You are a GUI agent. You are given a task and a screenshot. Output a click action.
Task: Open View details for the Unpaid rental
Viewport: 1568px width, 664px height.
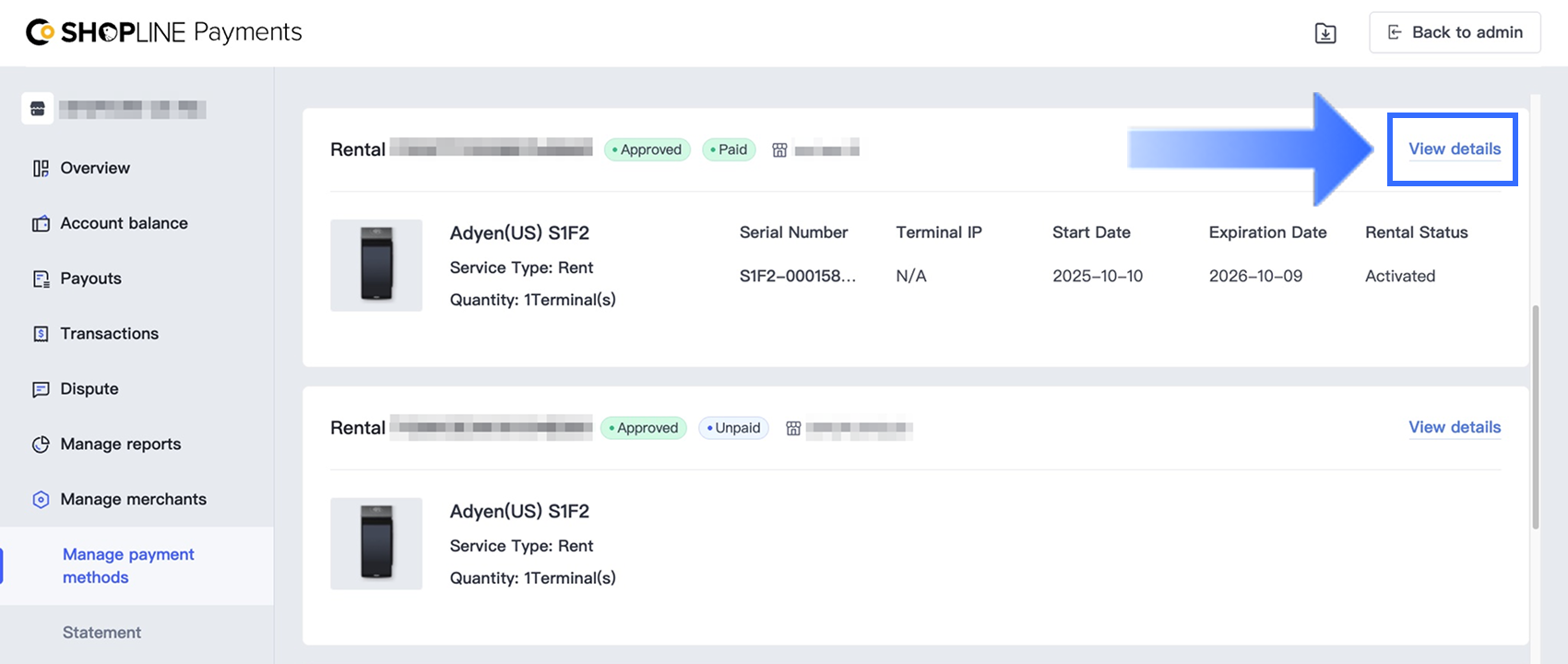pos(1455,428)
